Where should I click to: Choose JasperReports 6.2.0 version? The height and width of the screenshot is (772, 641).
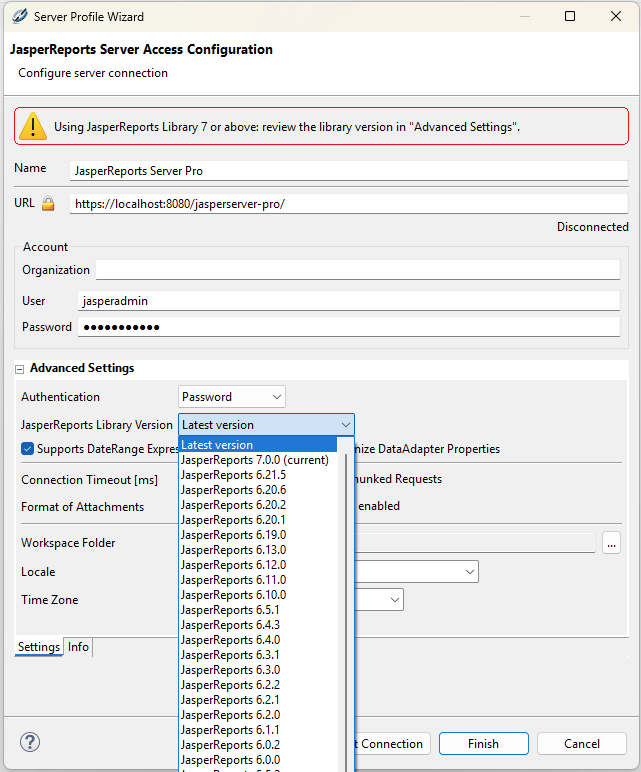click(x=258, y=715)
